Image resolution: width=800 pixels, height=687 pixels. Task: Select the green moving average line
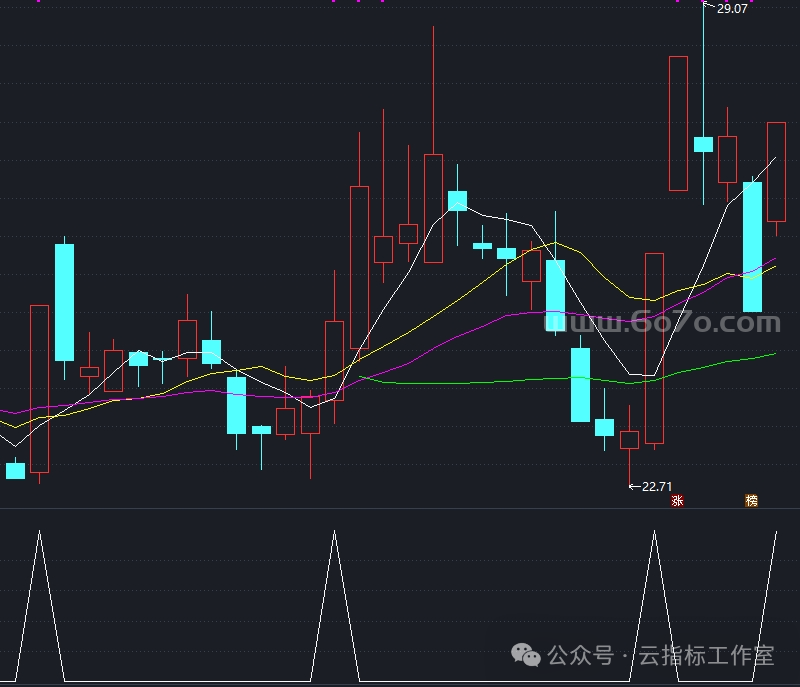click(x=567, y=378)
